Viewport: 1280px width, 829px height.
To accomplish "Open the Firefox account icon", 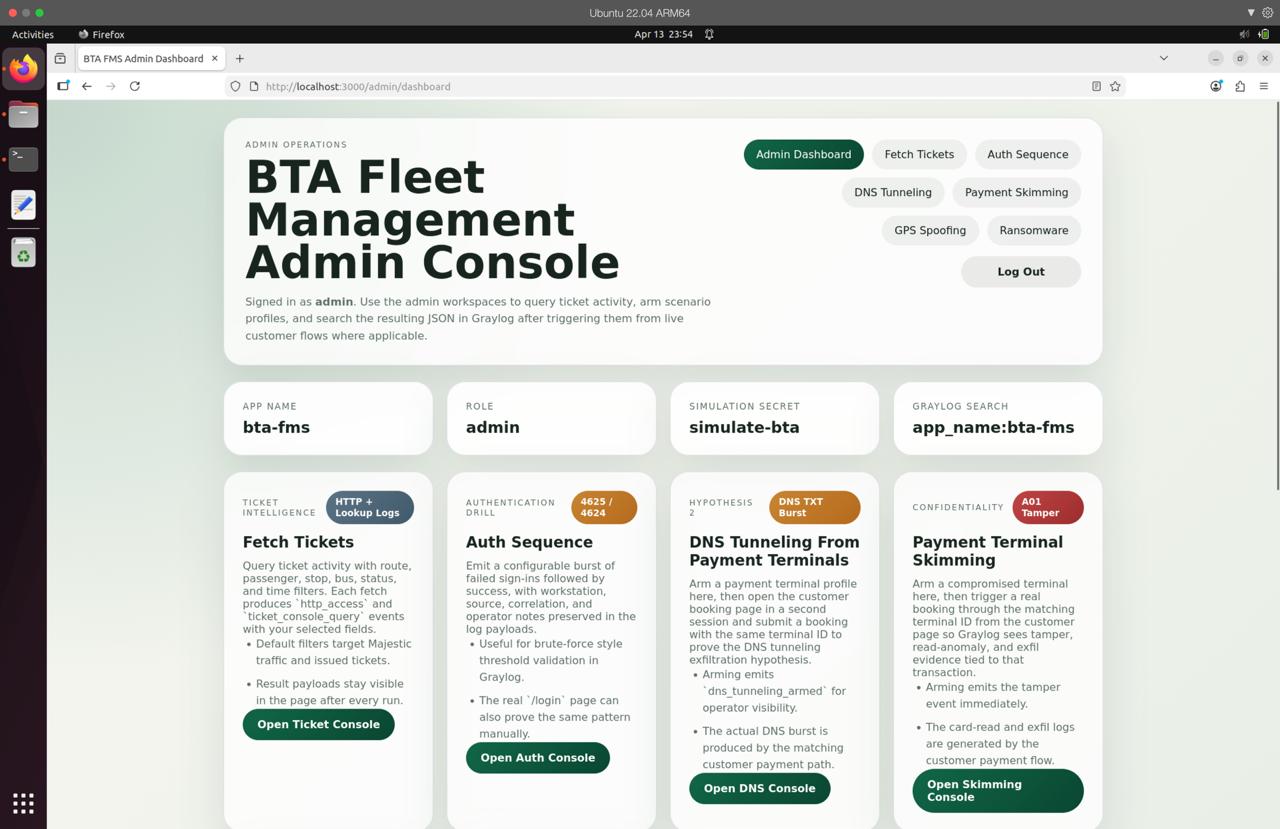I will point(1216,86).
